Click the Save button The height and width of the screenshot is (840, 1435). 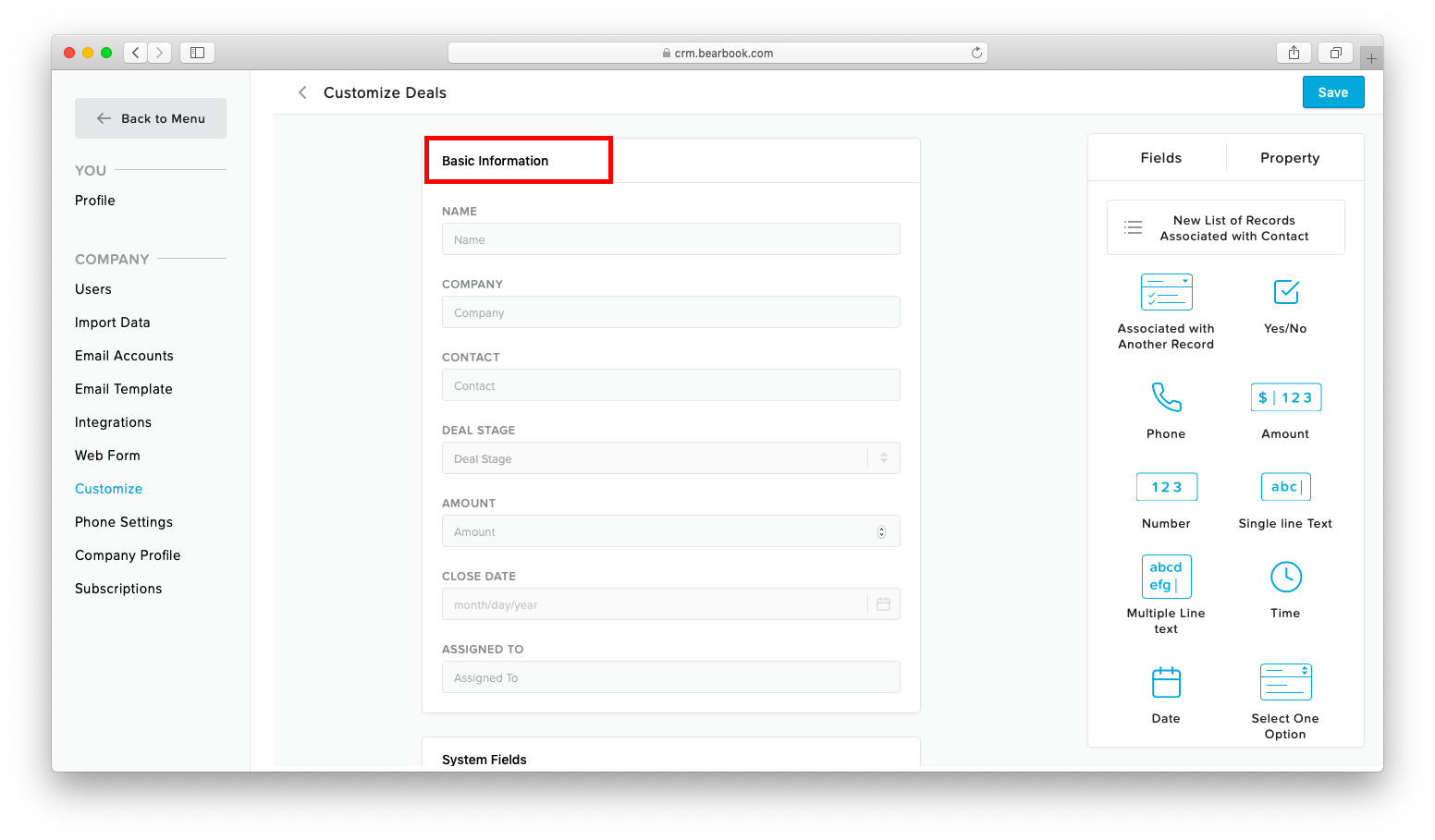pos(1333,92)
